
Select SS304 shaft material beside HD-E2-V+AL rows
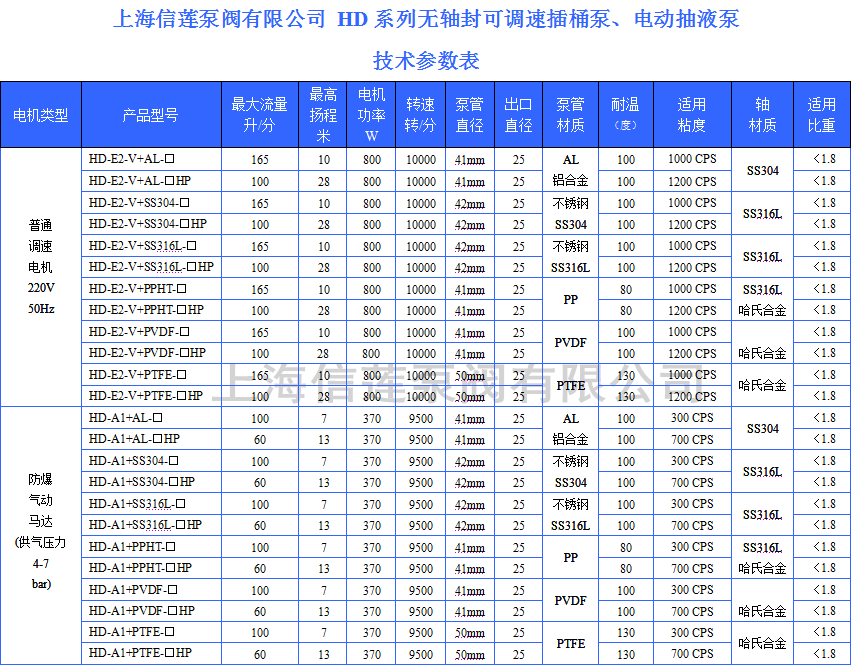(763, 170)
